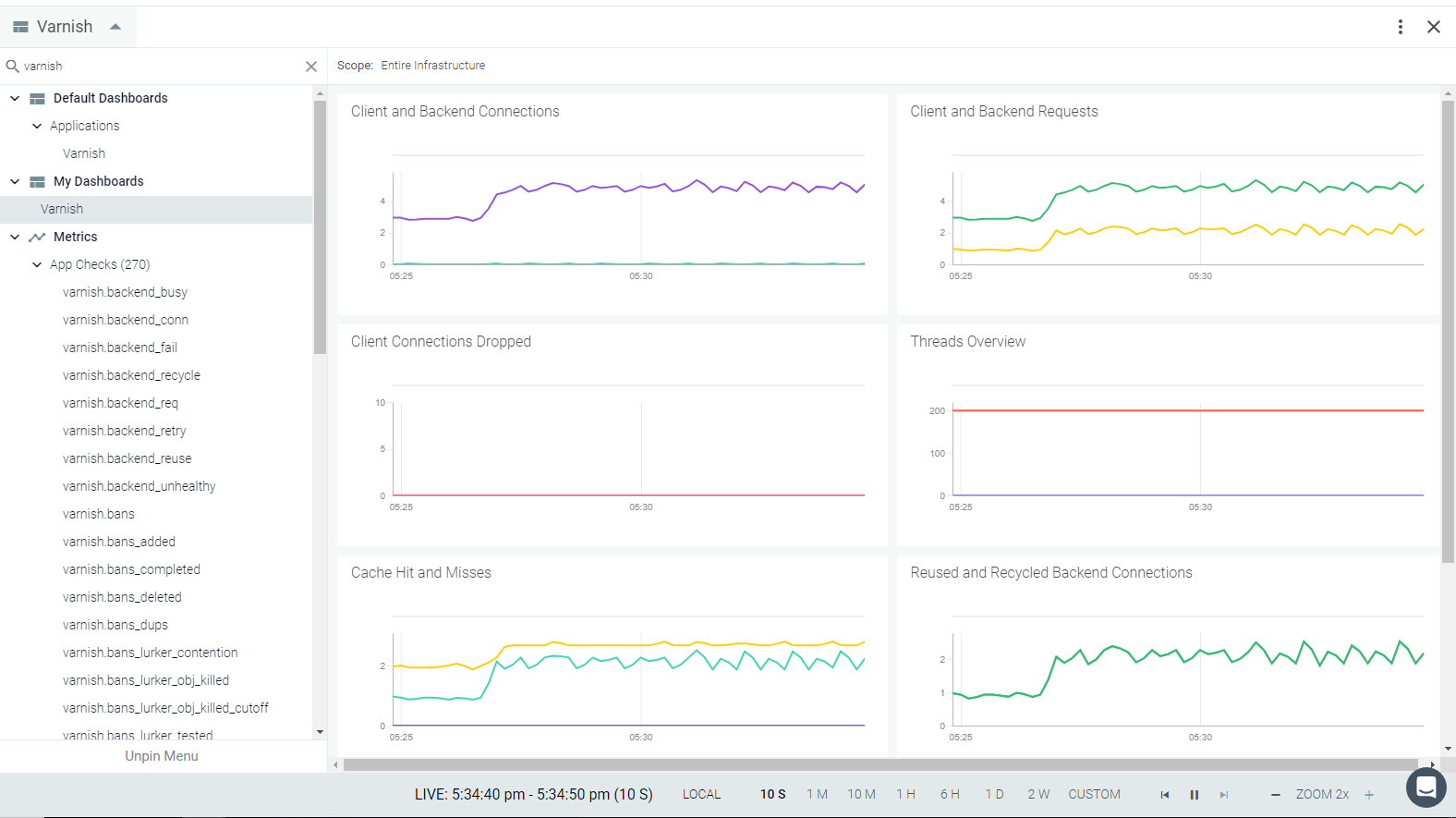Click the Metrics chart line icon
1456x818 pixels.
pyautogui.click(x=37, y=238)
